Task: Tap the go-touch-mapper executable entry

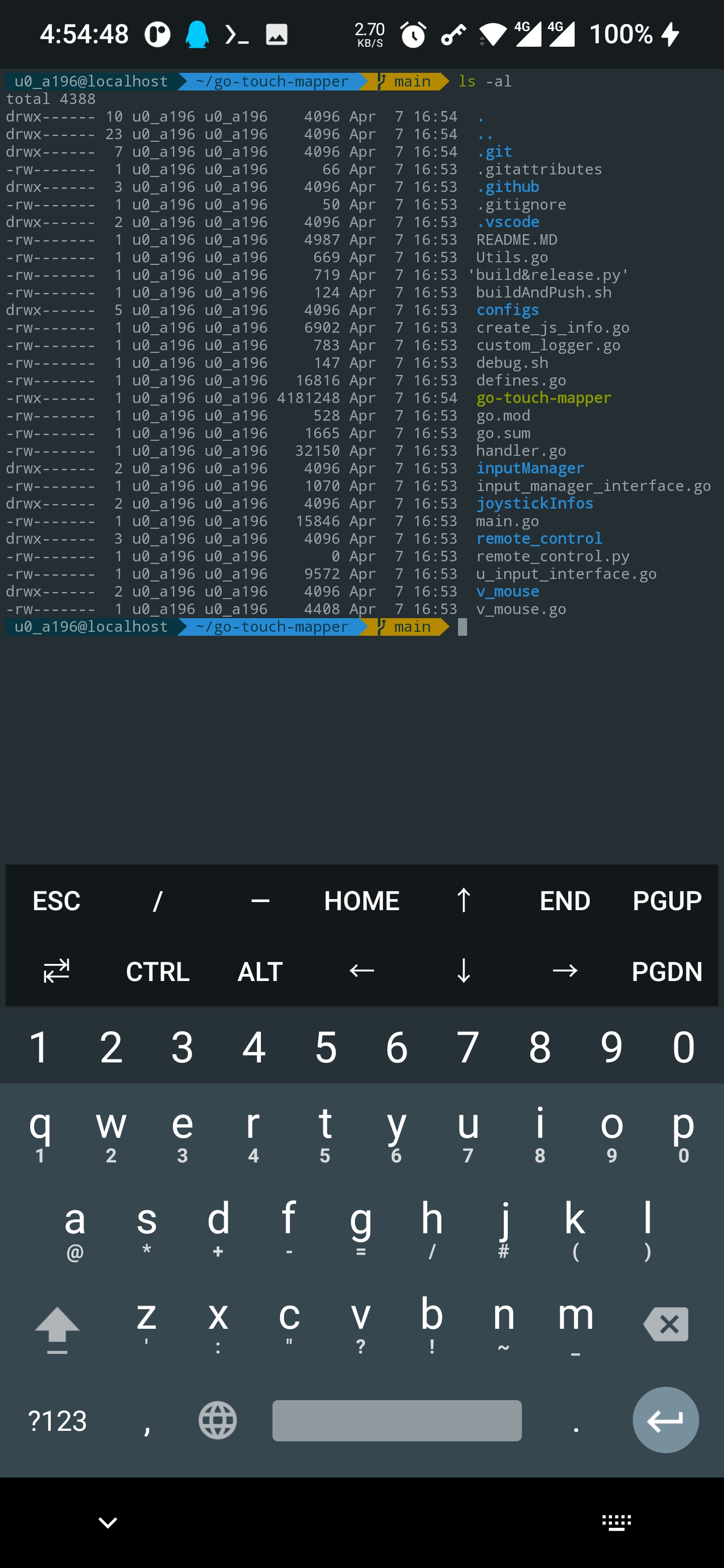Action: coord(543,398)
